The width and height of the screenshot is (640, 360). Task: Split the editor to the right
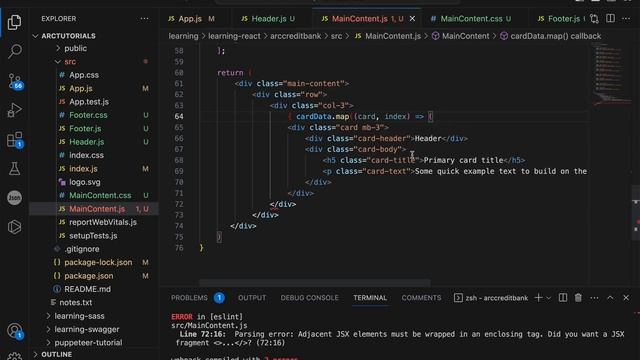[x=610, y=19]
